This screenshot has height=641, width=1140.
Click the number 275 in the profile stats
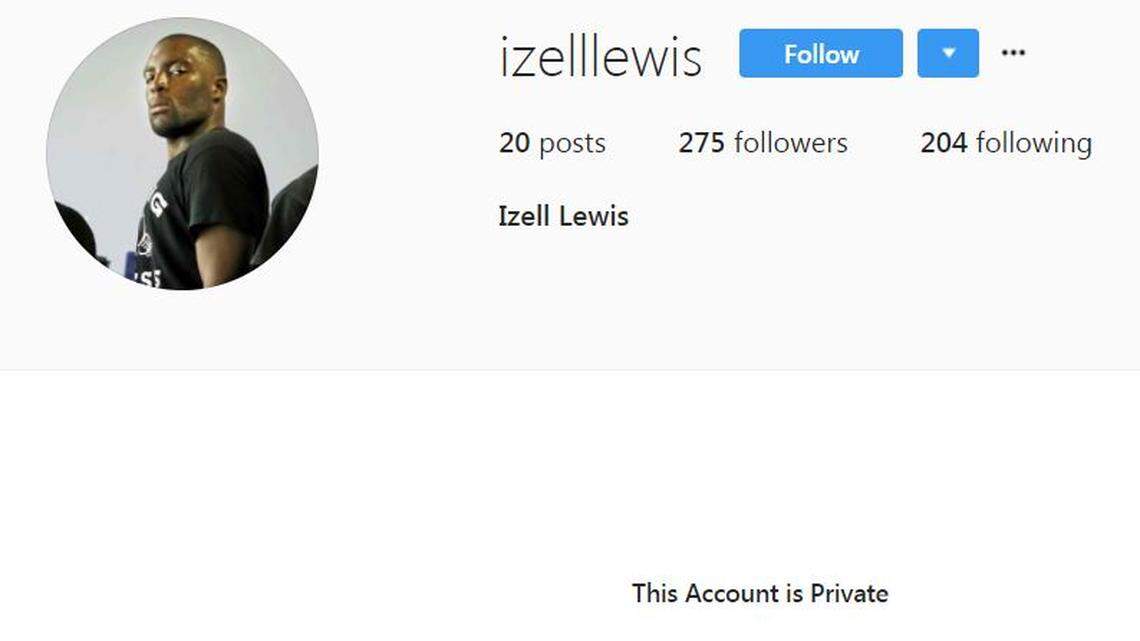point(702,142)
